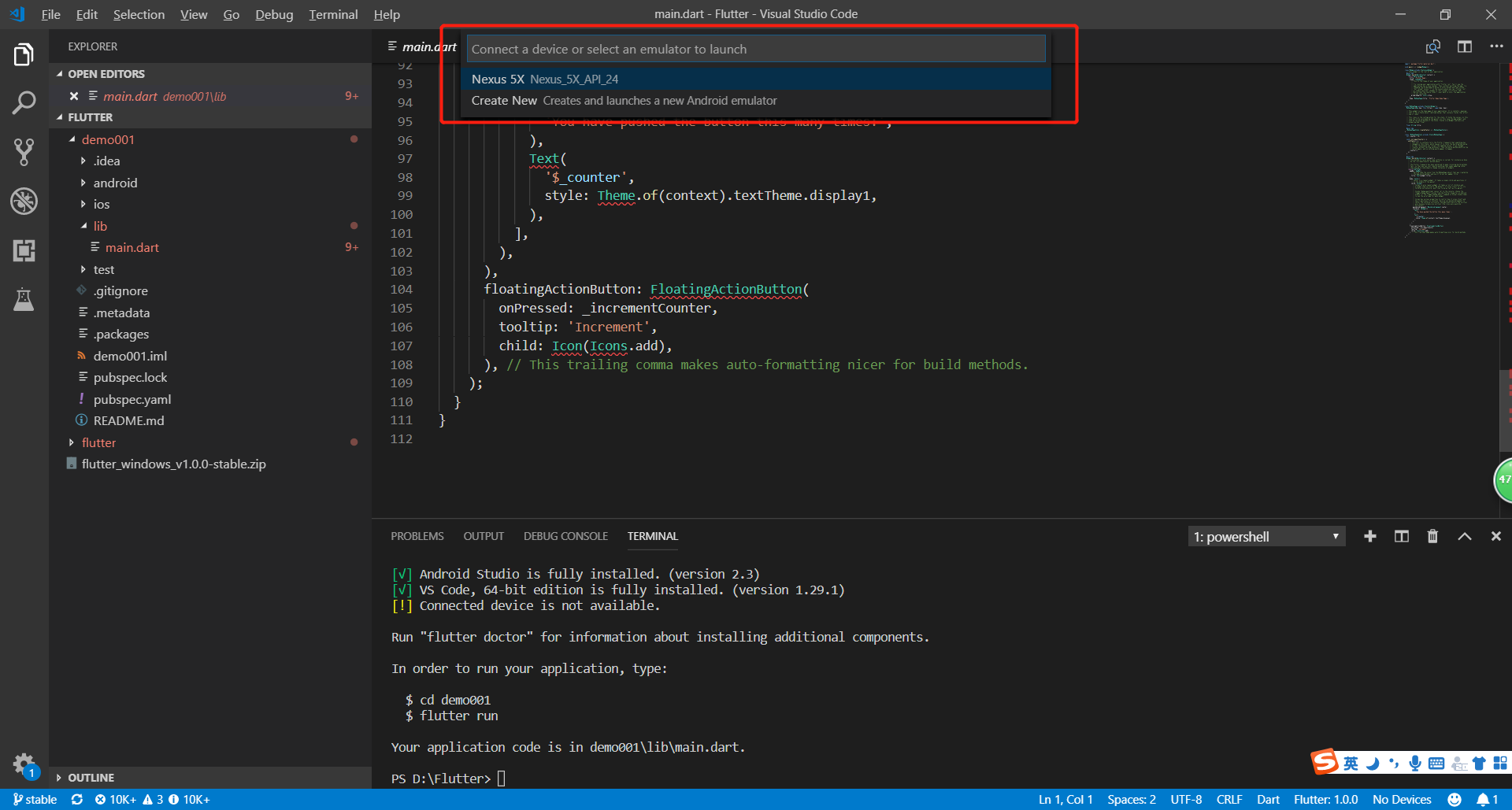Screen dimensions: 1512x810
Task: Select the Nexus 5X emulator option
Action: point(756,79)
